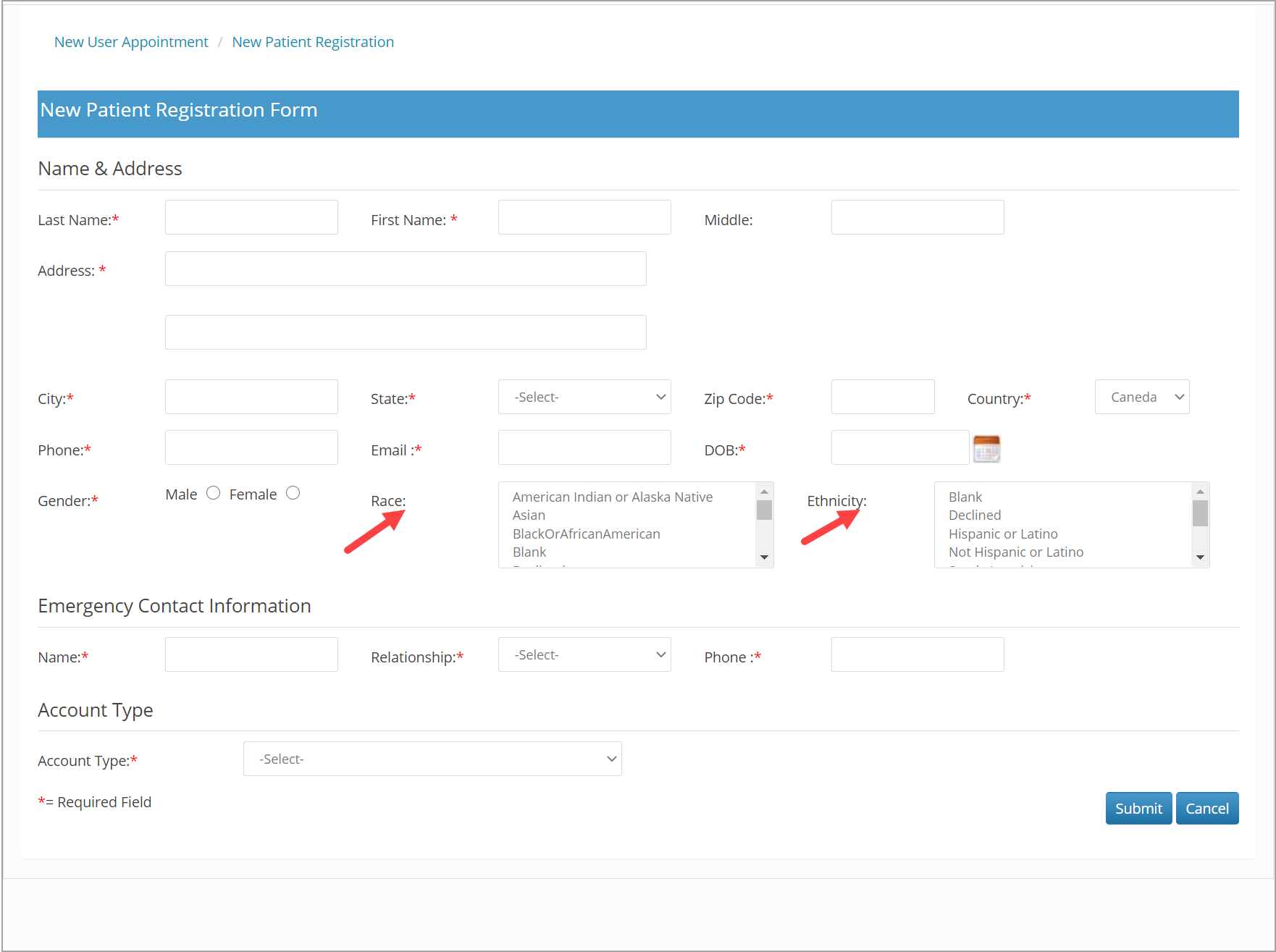1276x952 pixels.
Task: Select Not Hispanic or Latino ethnicity
Action: click(x=1016, y=552)
